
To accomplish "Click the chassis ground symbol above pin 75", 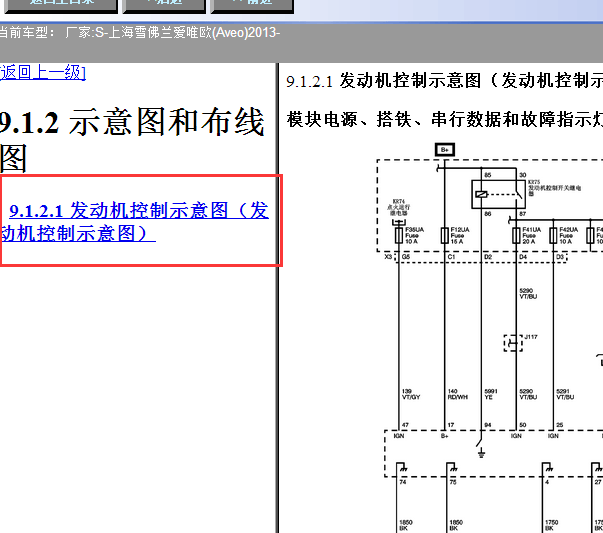I will tap(452, 468).
